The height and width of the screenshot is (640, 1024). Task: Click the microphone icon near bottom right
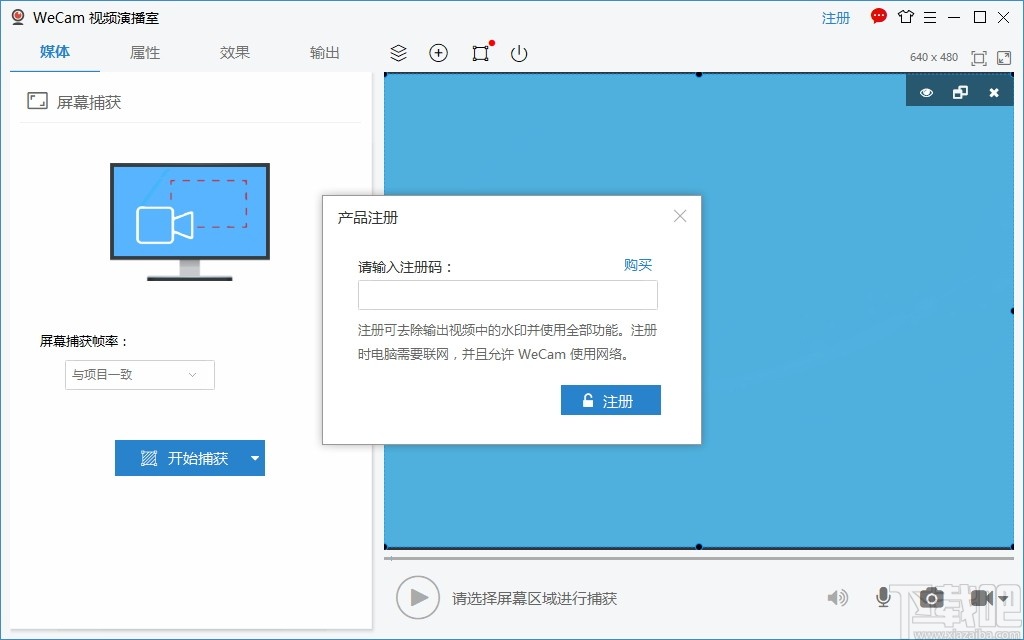883,597
